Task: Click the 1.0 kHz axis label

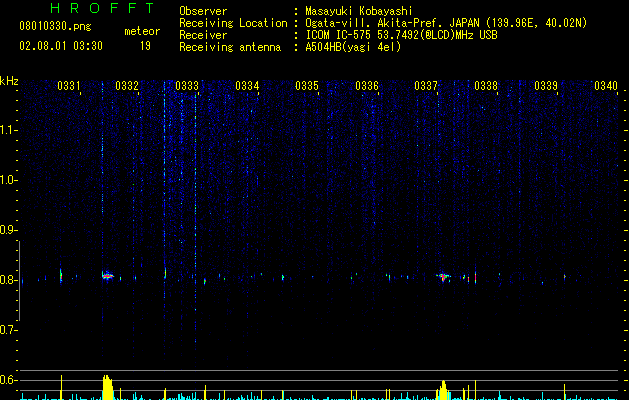Action: click(x=8, y=180)
